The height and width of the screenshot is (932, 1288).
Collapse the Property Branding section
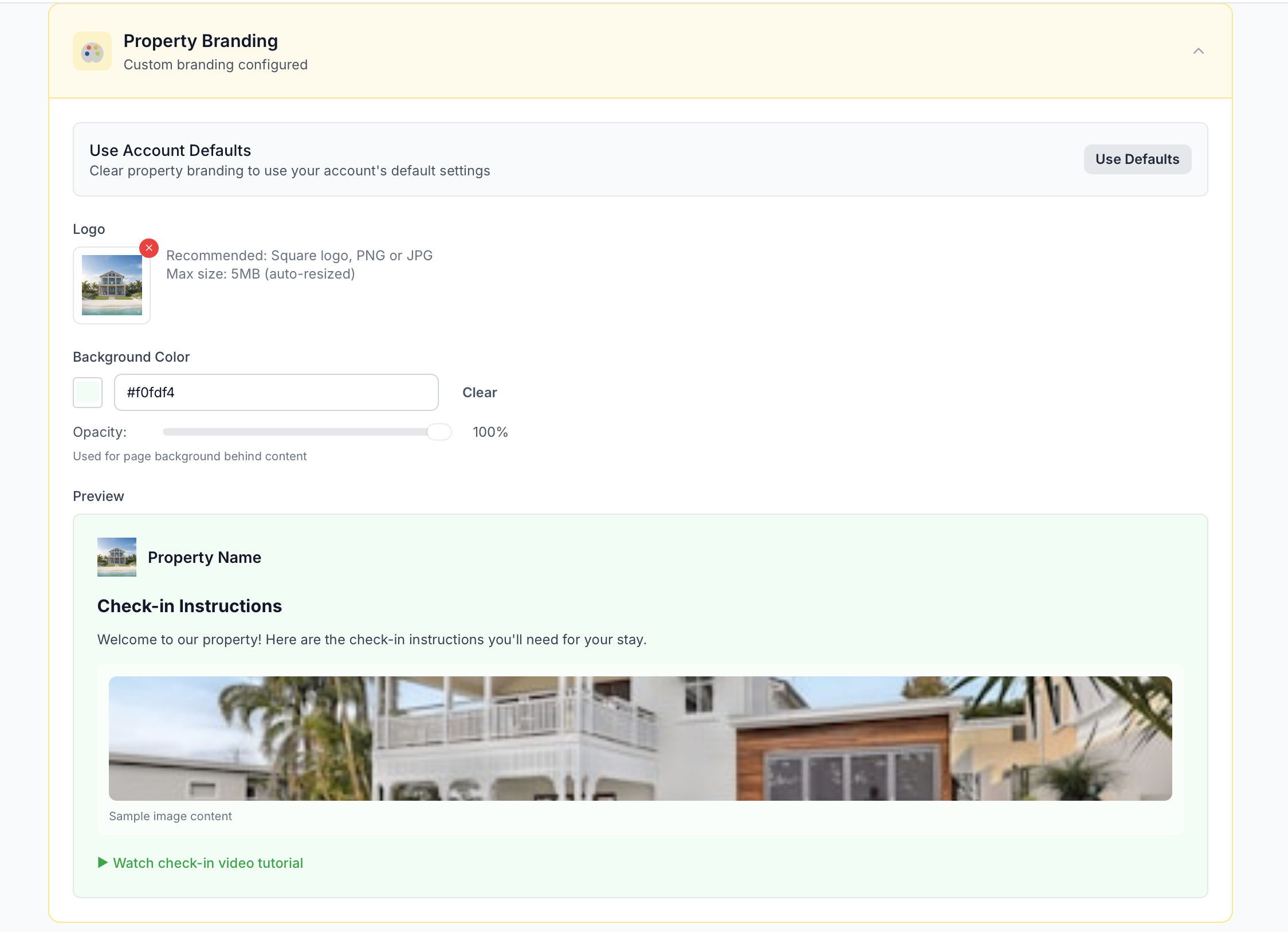pyautogui.click(x=1198, y=52)
